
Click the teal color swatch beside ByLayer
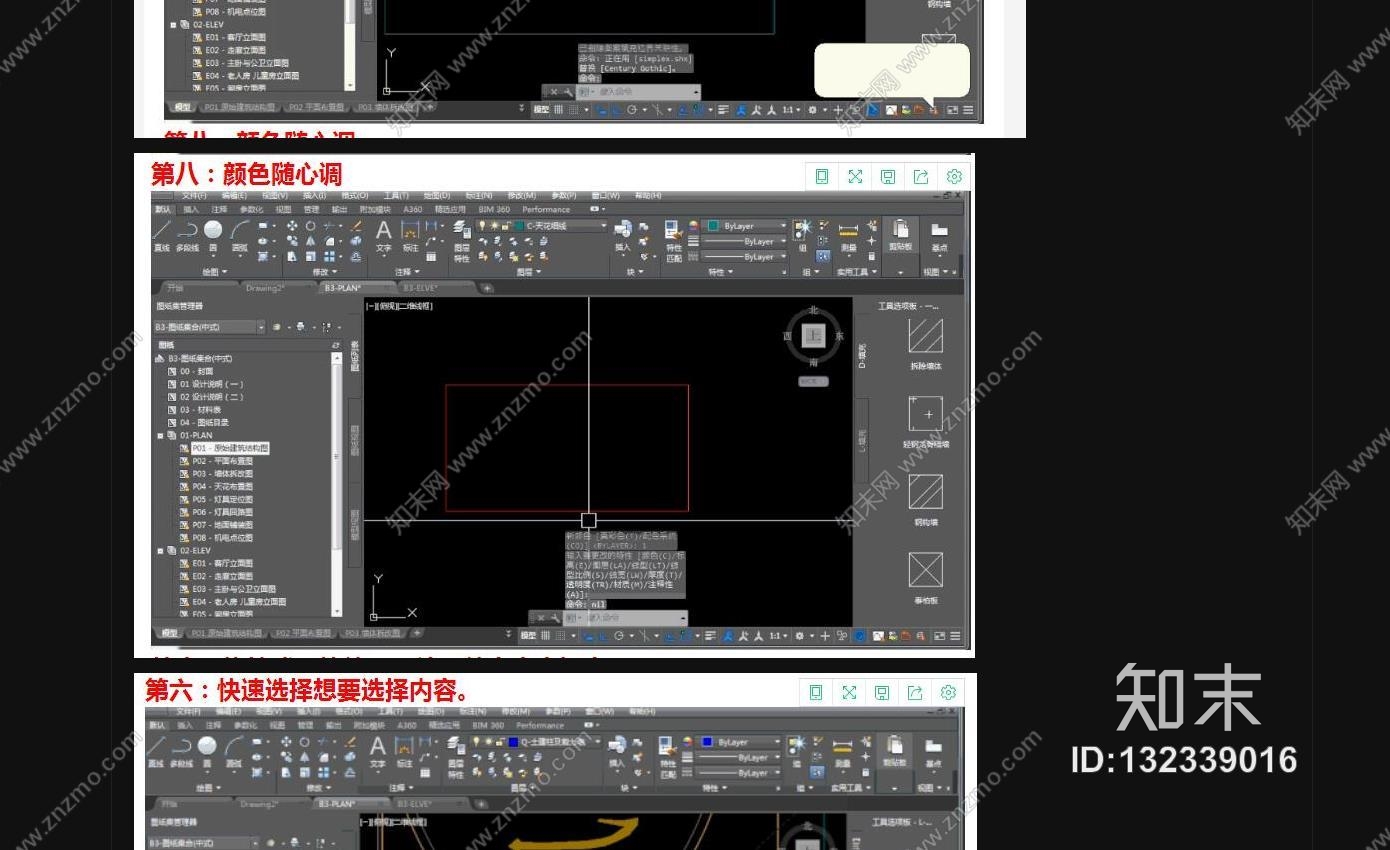[x=713, y=226]
